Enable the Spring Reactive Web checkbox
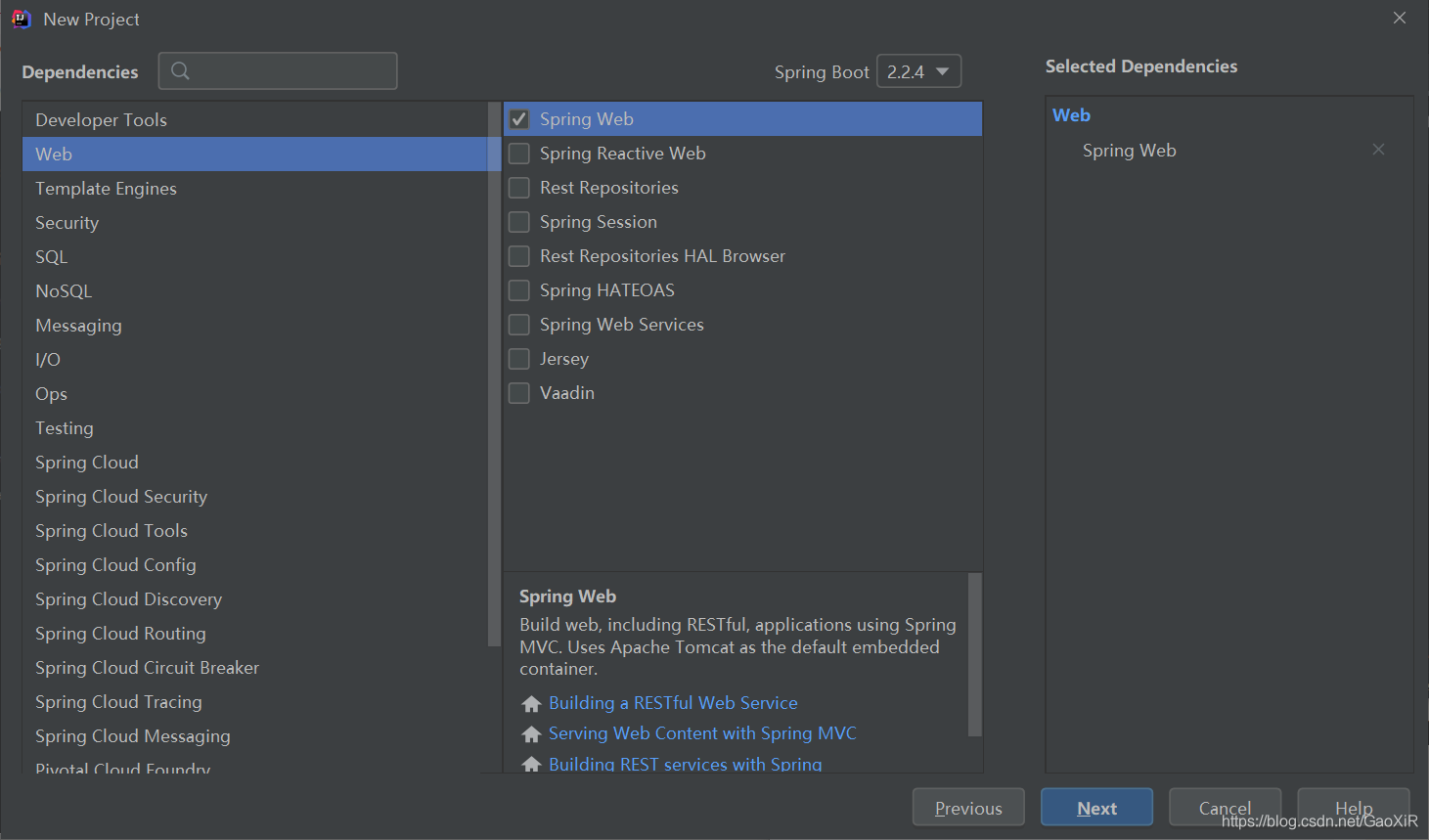 (519, 154)
